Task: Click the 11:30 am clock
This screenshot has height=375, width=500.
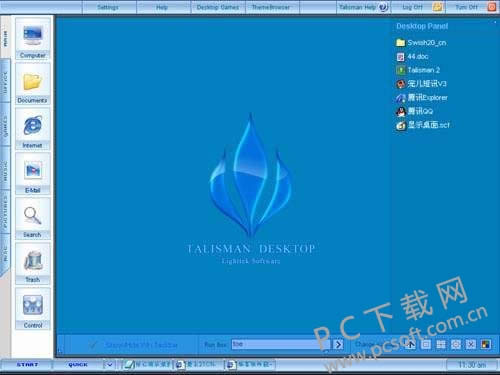Action: (472, 365)
